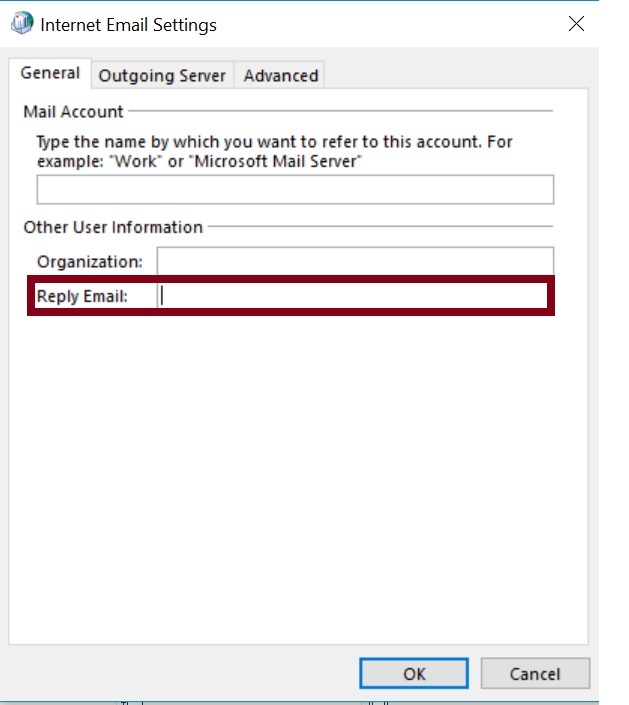This screenshot has width=629, height=705.
Task: Focus the Mail Account name text box
Action: pos(295,190)
